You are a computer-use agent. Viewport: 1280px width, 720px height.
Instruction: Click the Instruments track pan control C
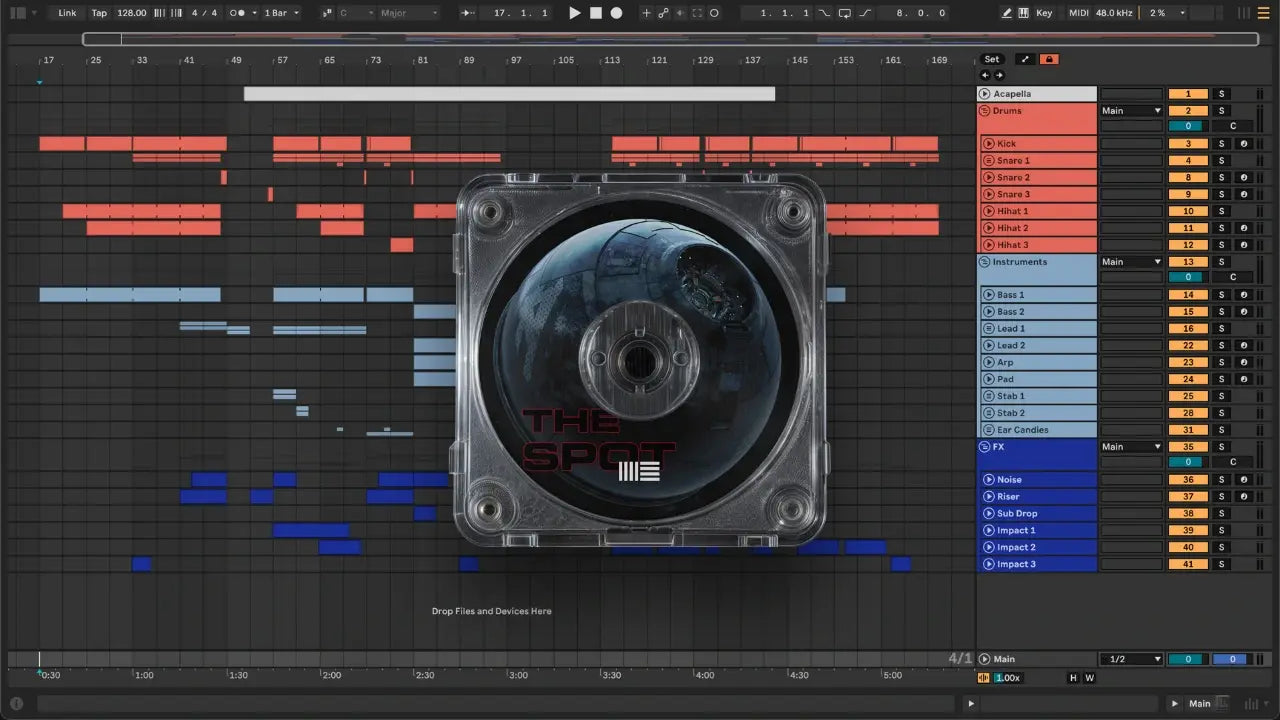point(1233,277)
